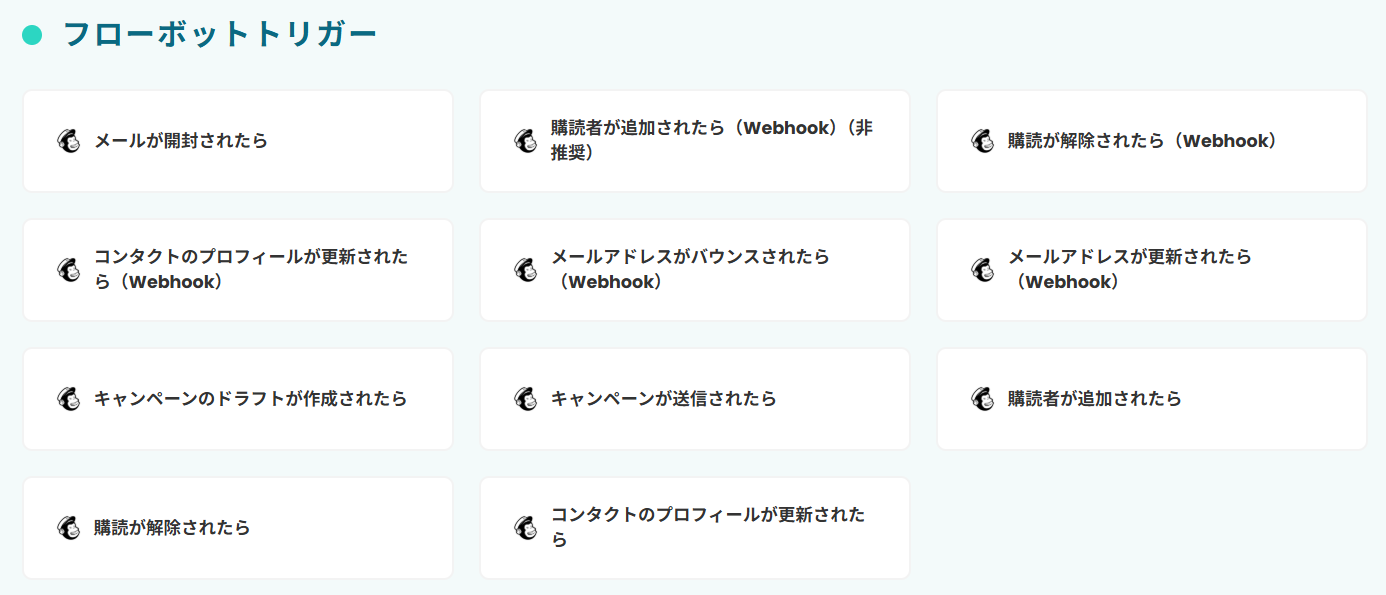Open 購読が解除されたら card in bottom row
The height and width of the screenshot is (595, 1386).
tap(238, 528)
